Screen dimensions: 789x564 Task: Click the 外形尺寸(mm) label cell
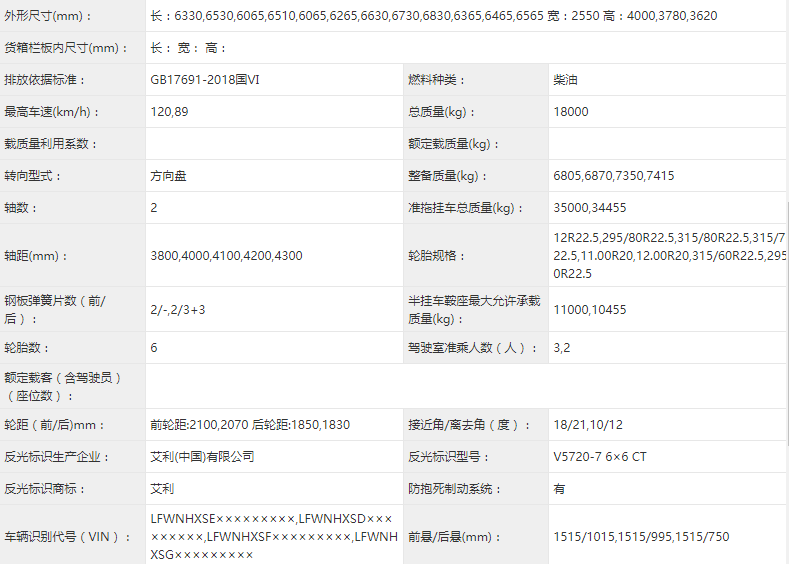(47, 16)
